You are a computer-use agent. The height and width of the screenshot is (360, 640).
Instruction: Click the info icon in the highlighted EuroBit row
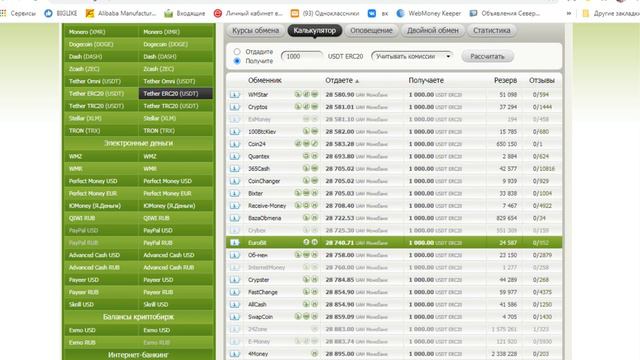click(x=235, y=243)
